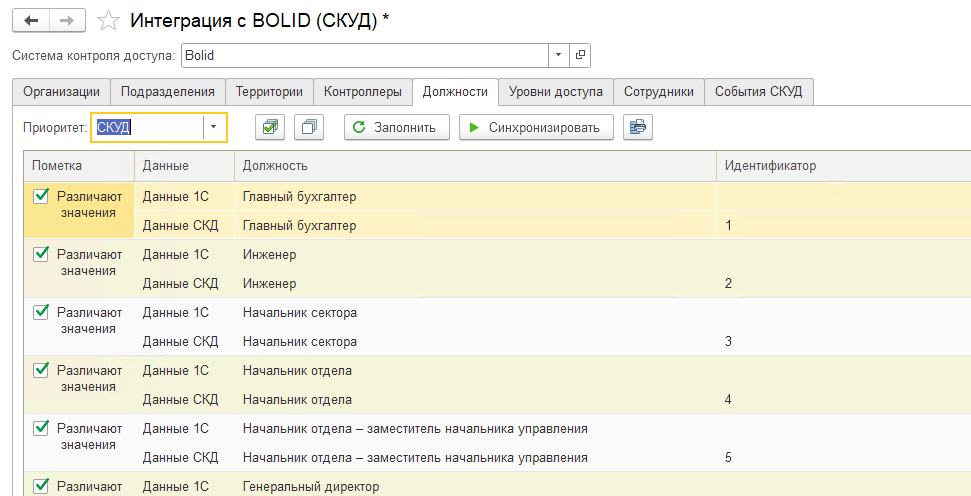
Task: Open the Bolid access system record
Action: click(581, 55)
